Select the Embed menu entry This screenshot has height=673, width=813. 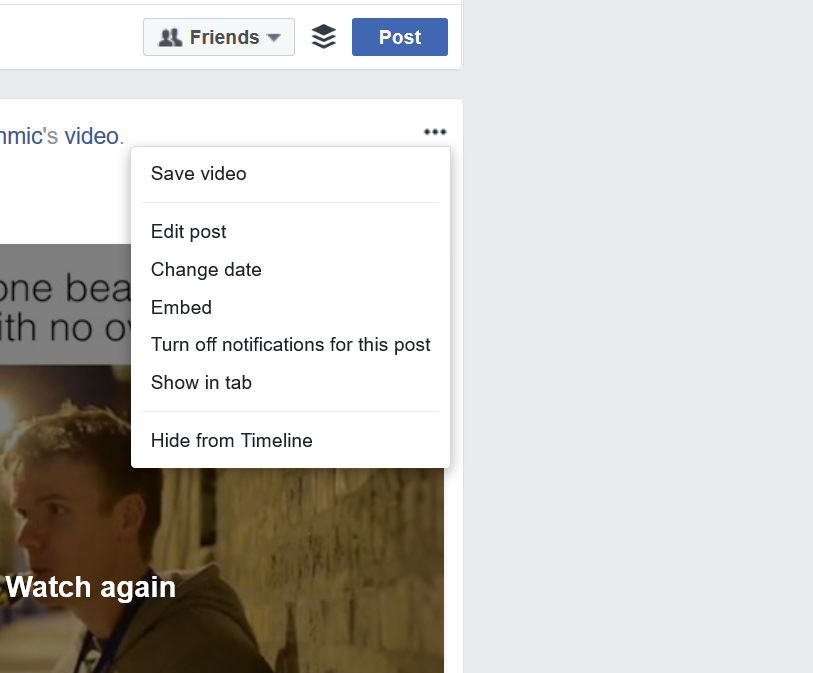[x=181, y=308]
